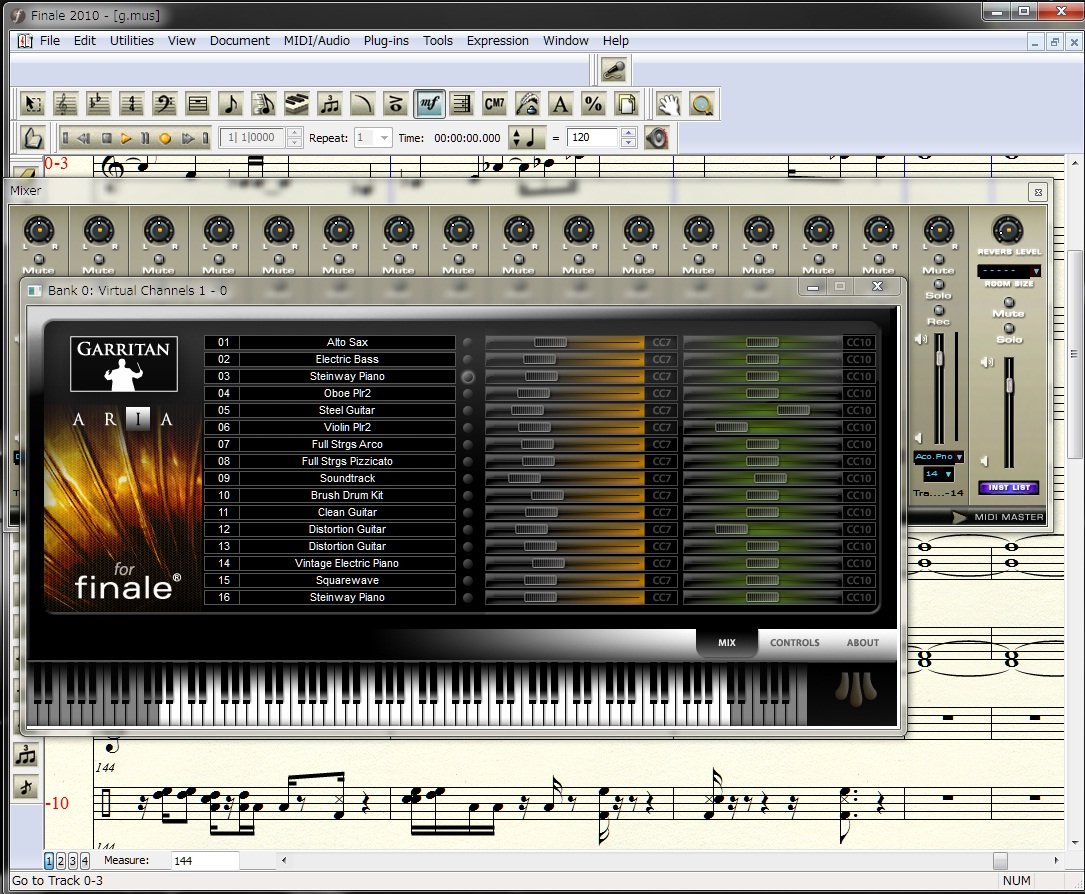1085x894 pixels.
Task: Select the Staff tool treble clef icon
Action: click(x=65, y=104)
